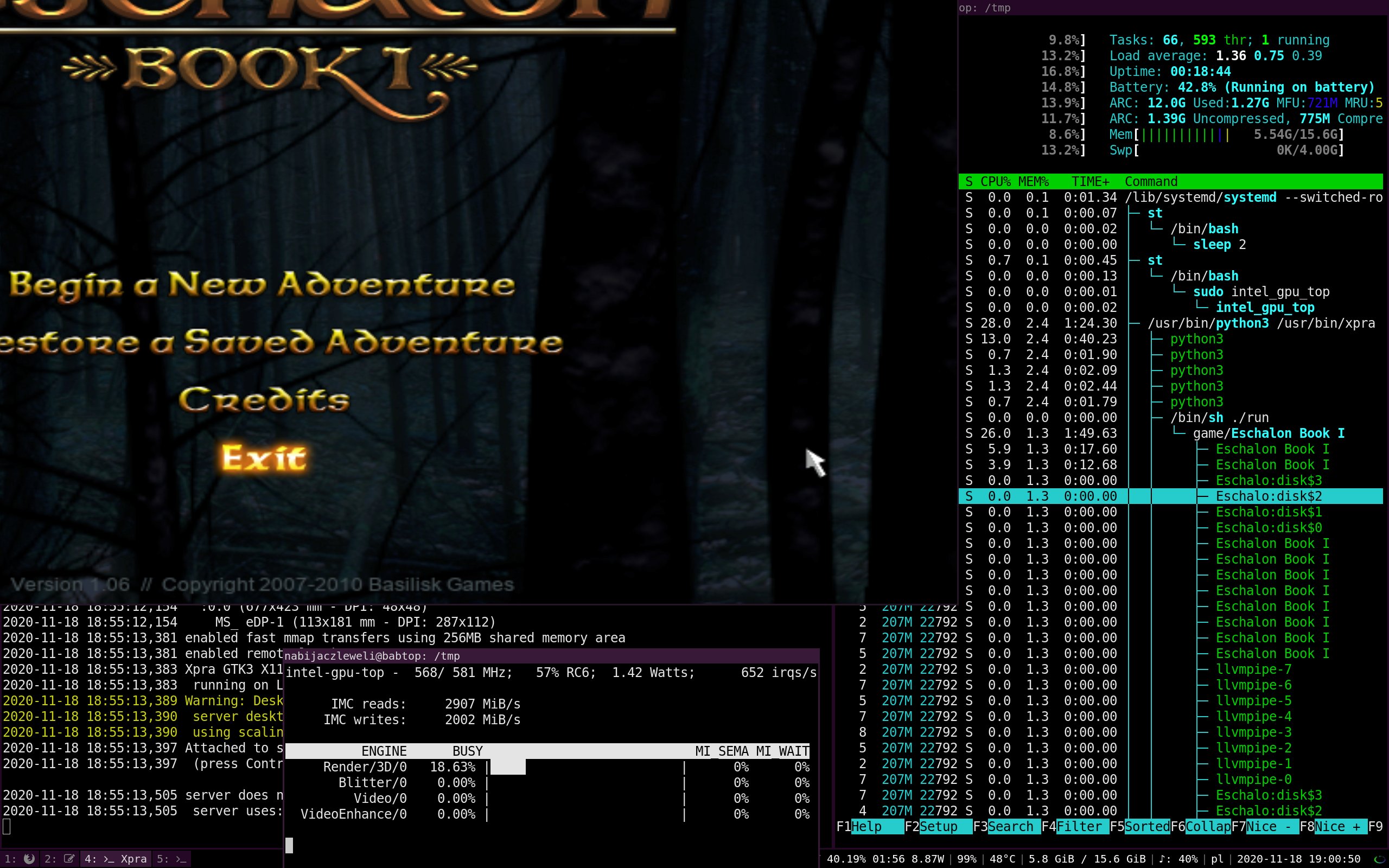Open F2 Setup in htop
Viewport: 1389px width, 868px height.
pos(938,827)
